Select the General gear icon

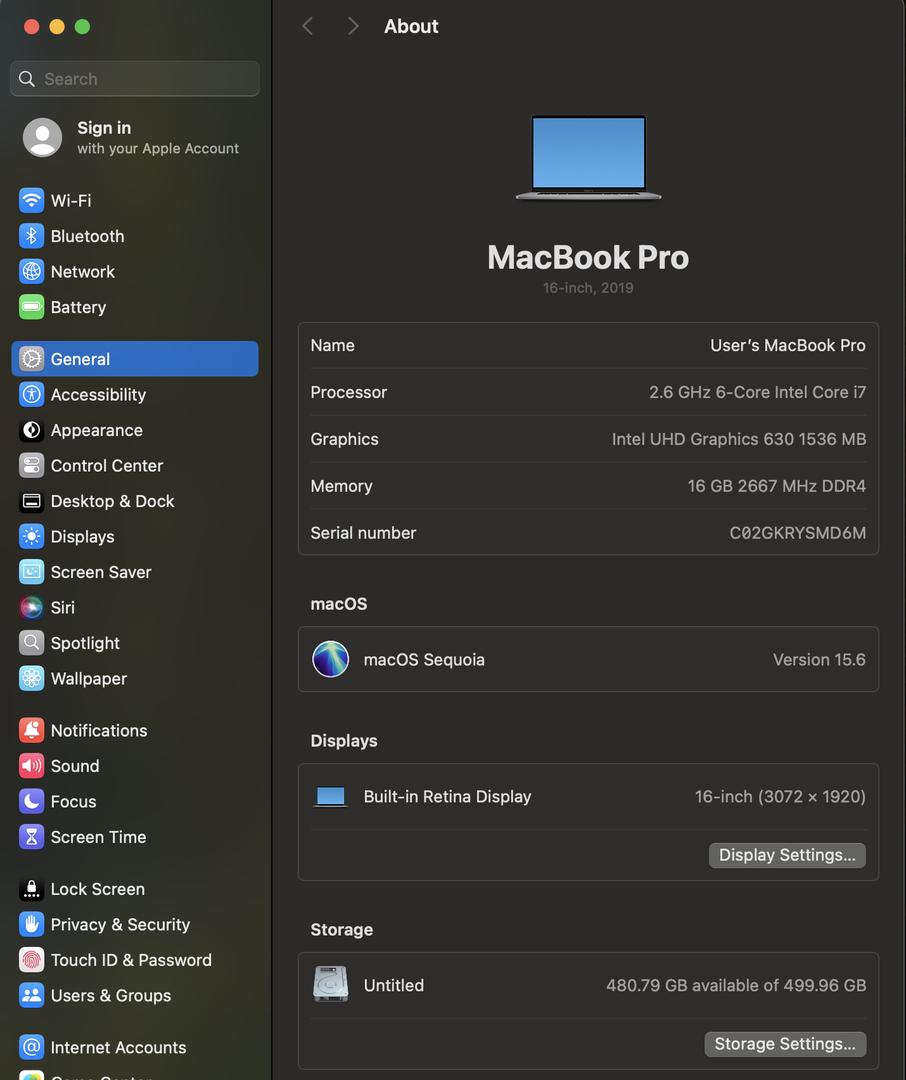[x=31, y=359]
